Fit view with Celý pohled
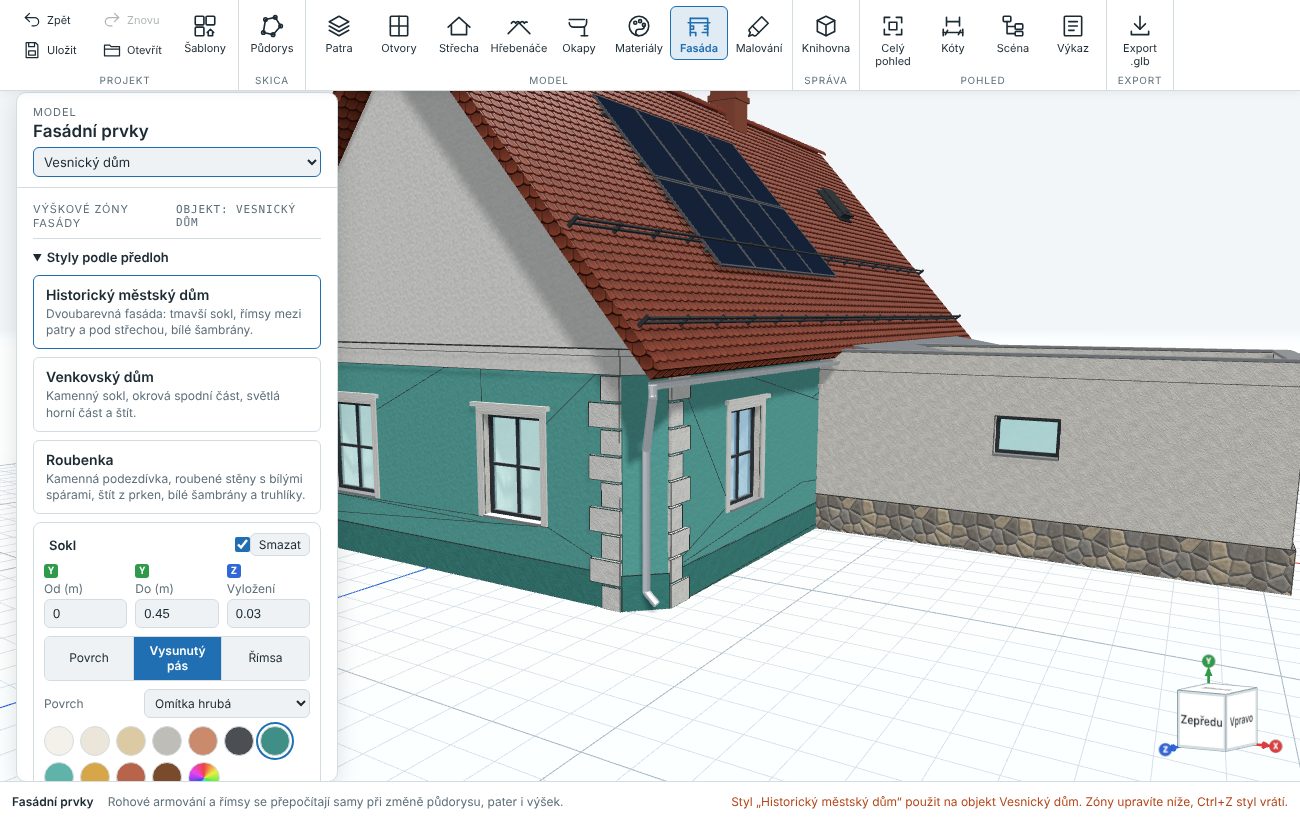Image resolution: width=1300 pixels, height=820 pixels. tap(893, 40)
